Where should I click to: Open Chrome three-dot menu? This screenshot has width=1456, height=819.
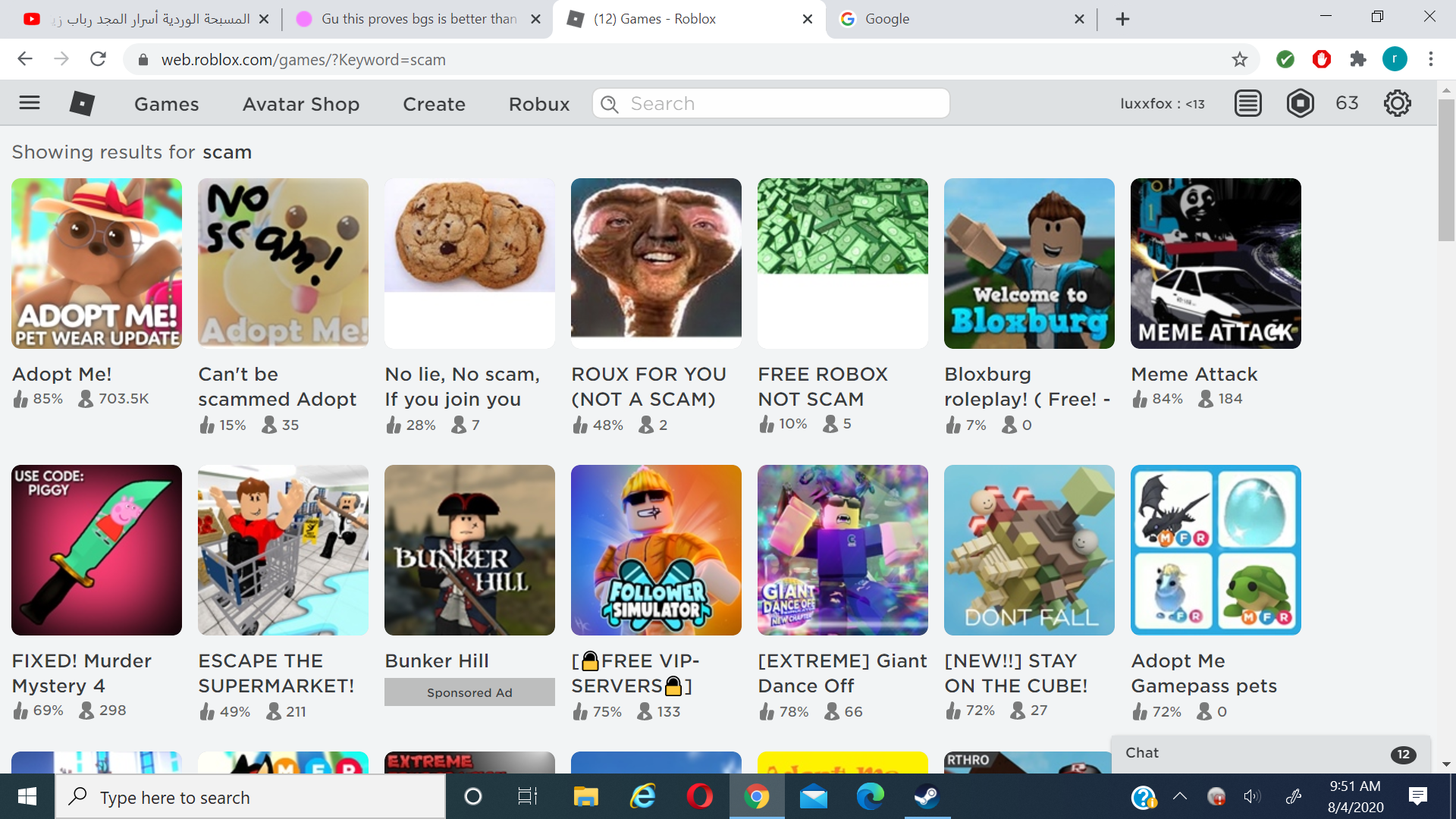1430,59
